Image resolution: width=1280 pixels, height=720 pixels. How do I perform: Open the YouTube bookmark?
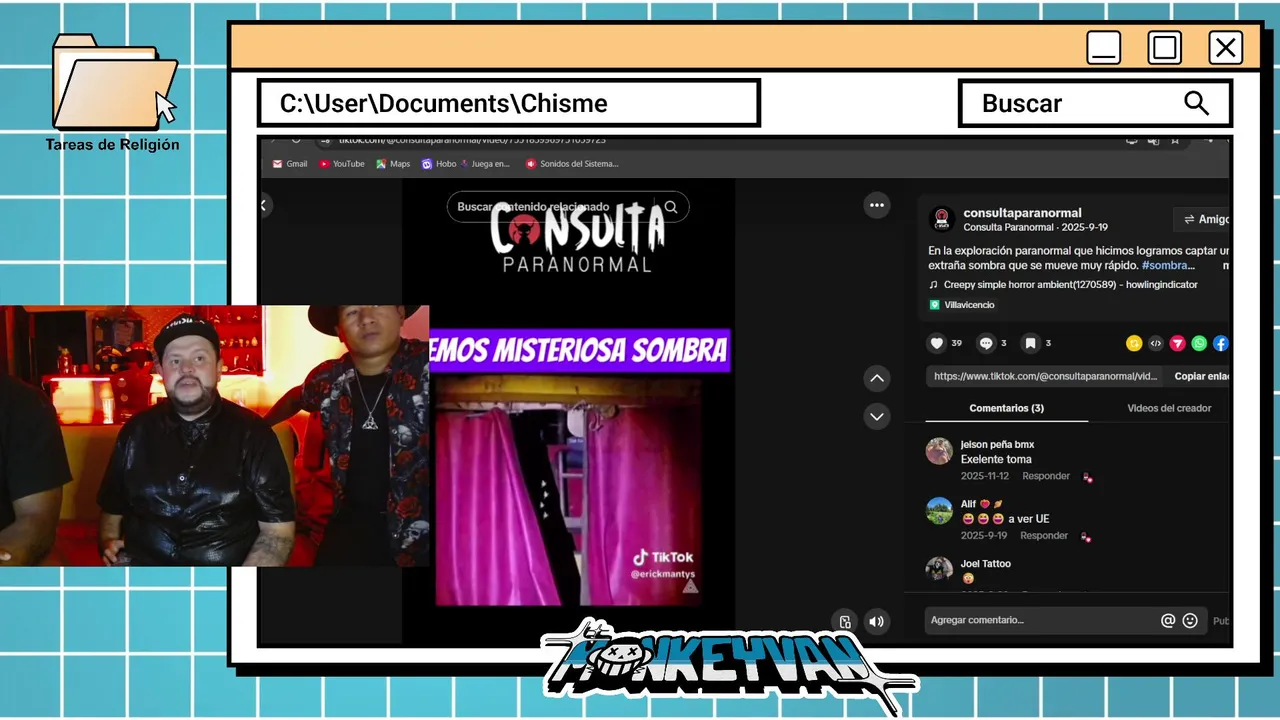tap(342, 164)
